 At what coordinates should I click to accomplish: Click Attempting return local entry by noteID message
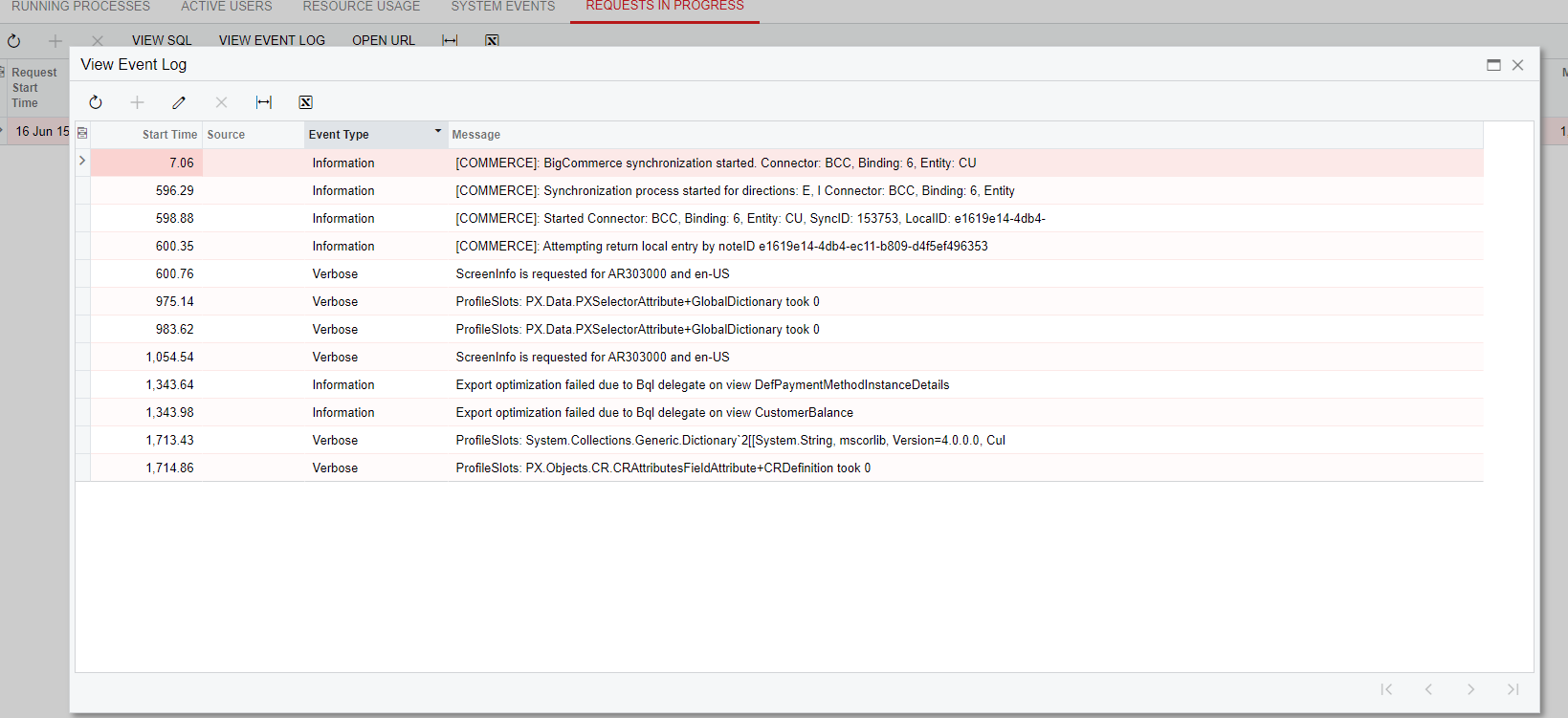721,247
